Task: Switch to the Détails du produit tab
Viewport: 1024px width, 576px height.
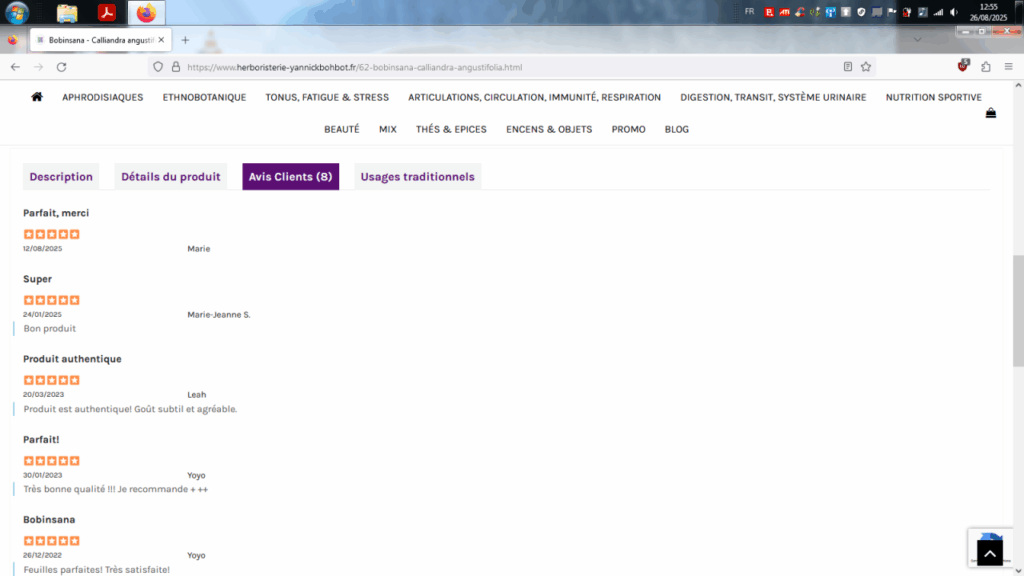Action: coord(171,177)
